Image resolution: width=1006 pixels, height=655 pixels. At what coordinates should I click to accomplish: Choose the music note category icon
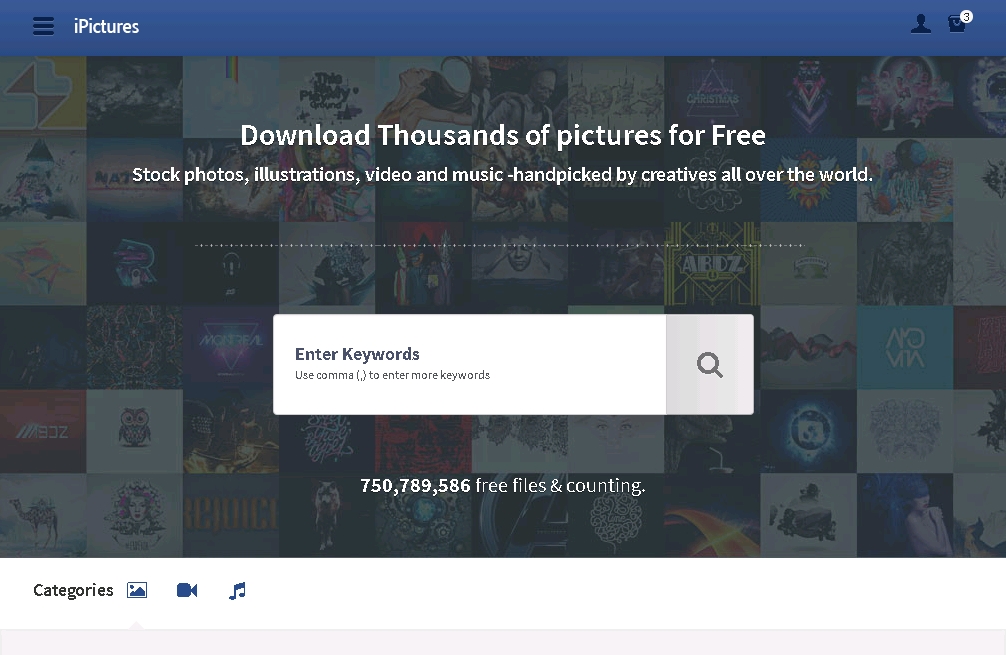click(237, 591)
